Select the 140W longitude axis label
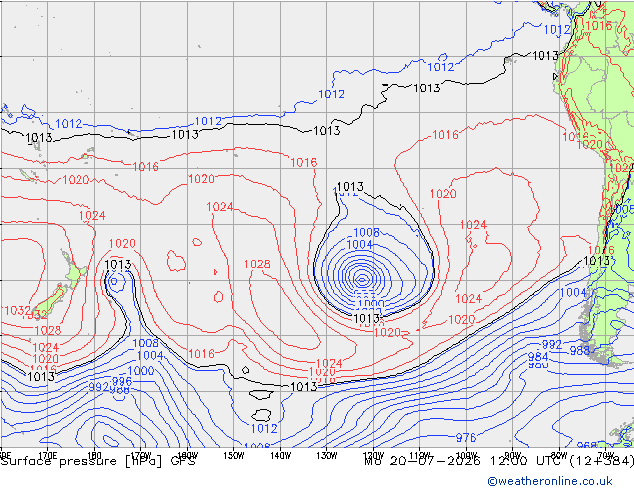 coord(280,456)
